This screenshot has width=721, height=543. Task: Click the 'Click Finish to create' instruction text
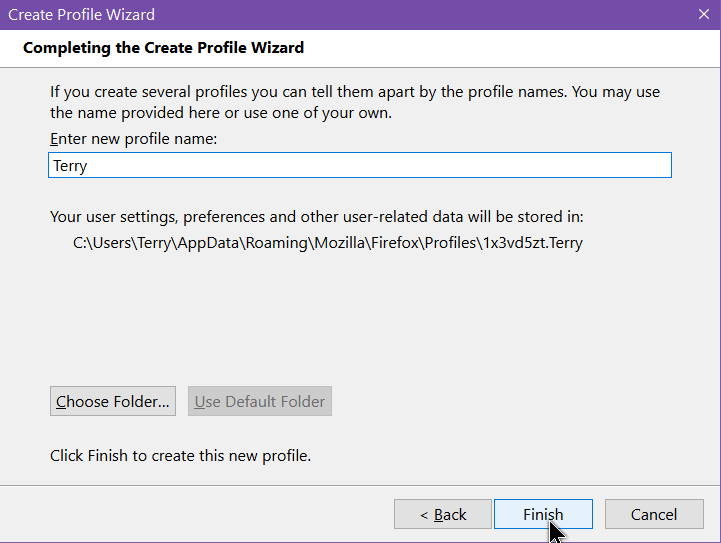(x=180, y=456)
